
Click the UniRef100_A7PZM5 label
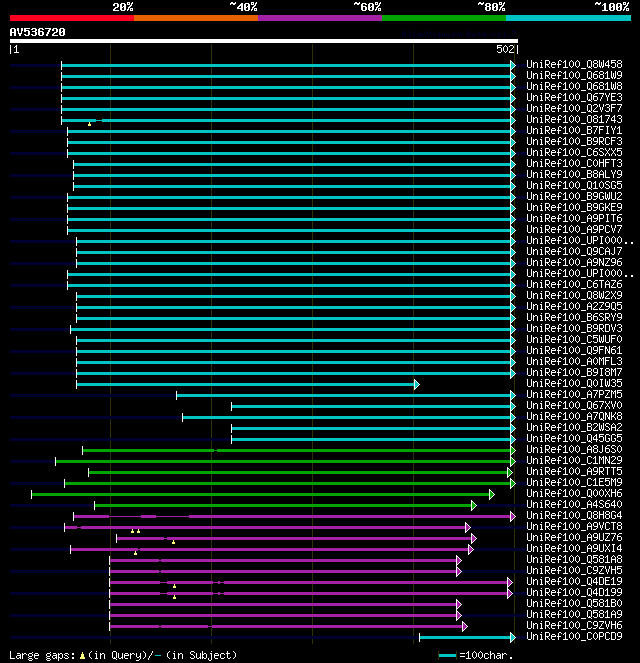(x=574, y=394)
